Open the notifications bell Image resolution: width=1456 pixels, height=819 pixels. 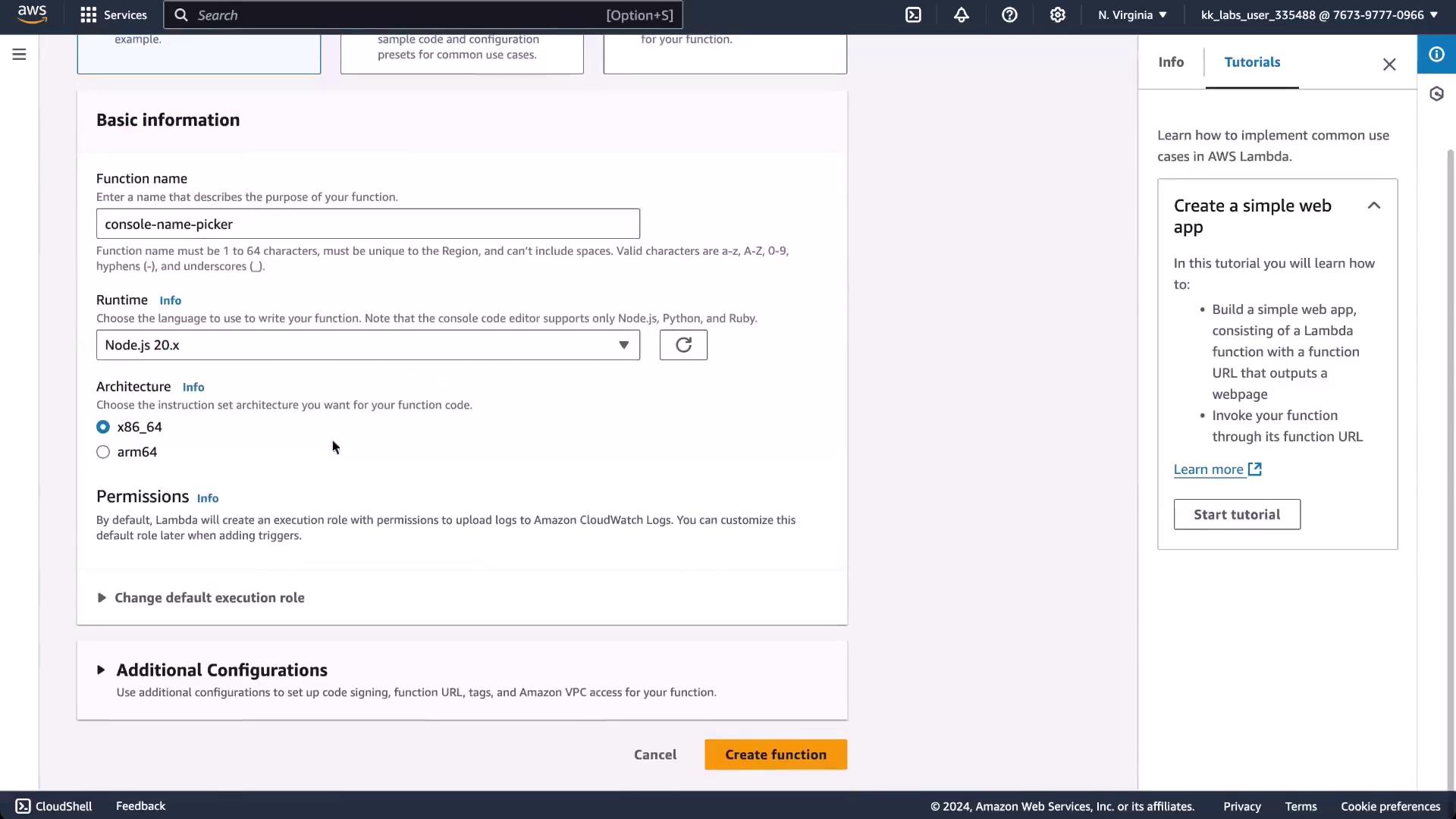point(962,15)
